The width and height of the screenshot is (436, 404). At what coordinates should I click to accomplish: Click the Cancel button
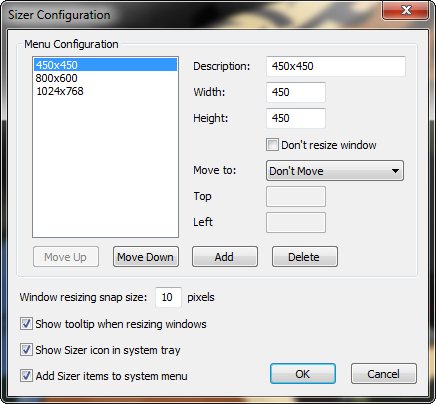[384, 374]
